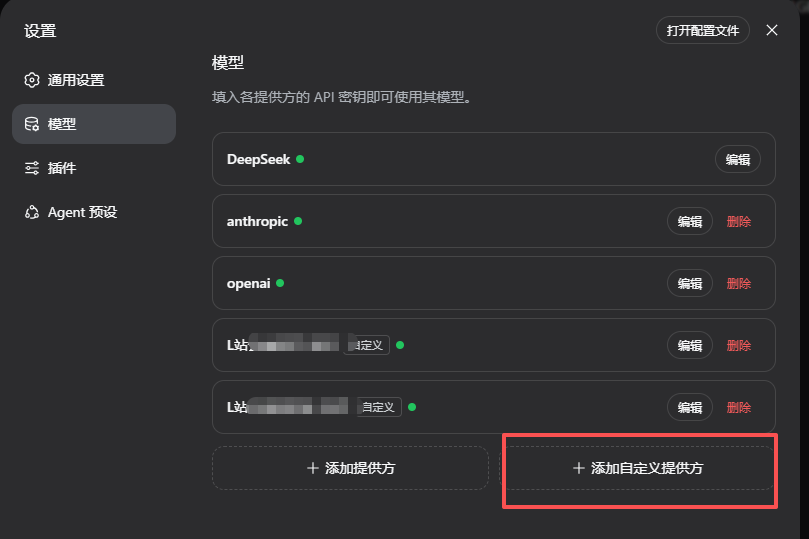This screenshot has width=809, height=539.
Task: Click the plus icon in 添加自定义提供方
Action: click(x=578, y=468)
